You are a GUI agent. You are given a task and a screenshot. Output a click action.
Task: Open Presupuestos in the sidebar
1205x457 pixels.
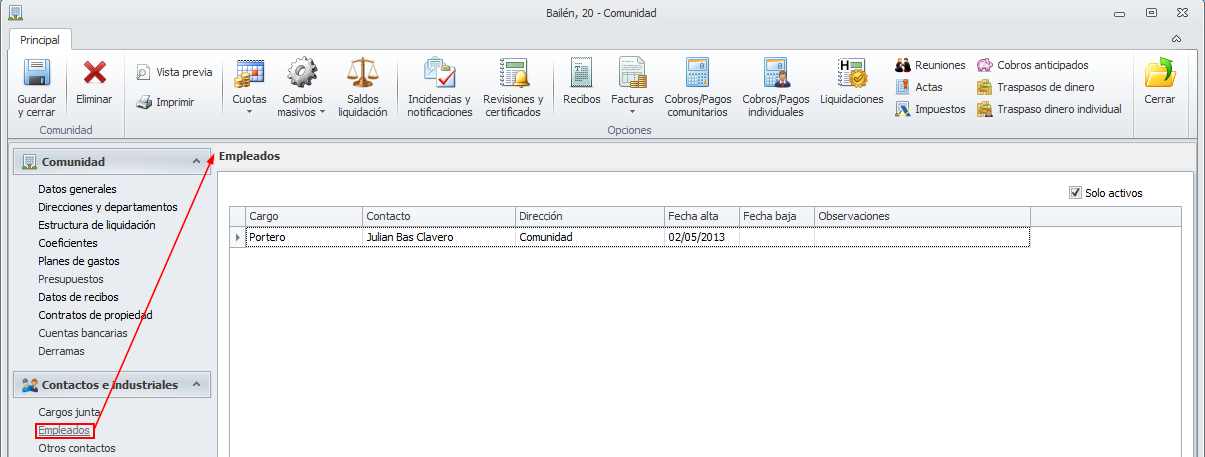coord(71,279)
